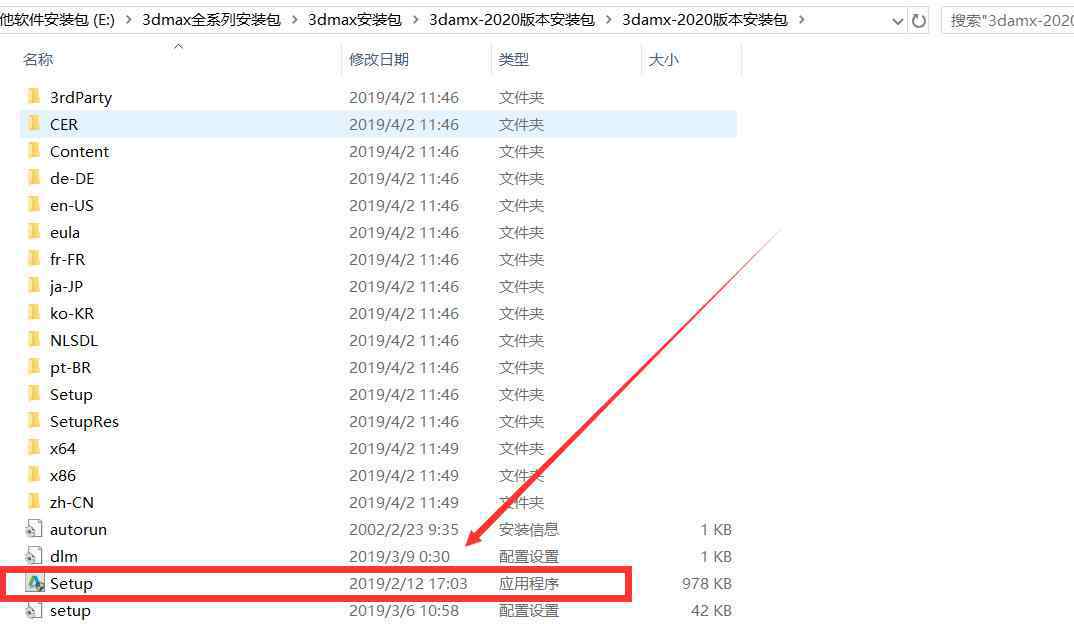The height and width of the screenshot is (624, 1074).
Task: Select the pt-BR folder icon
Action: [34, 367]
